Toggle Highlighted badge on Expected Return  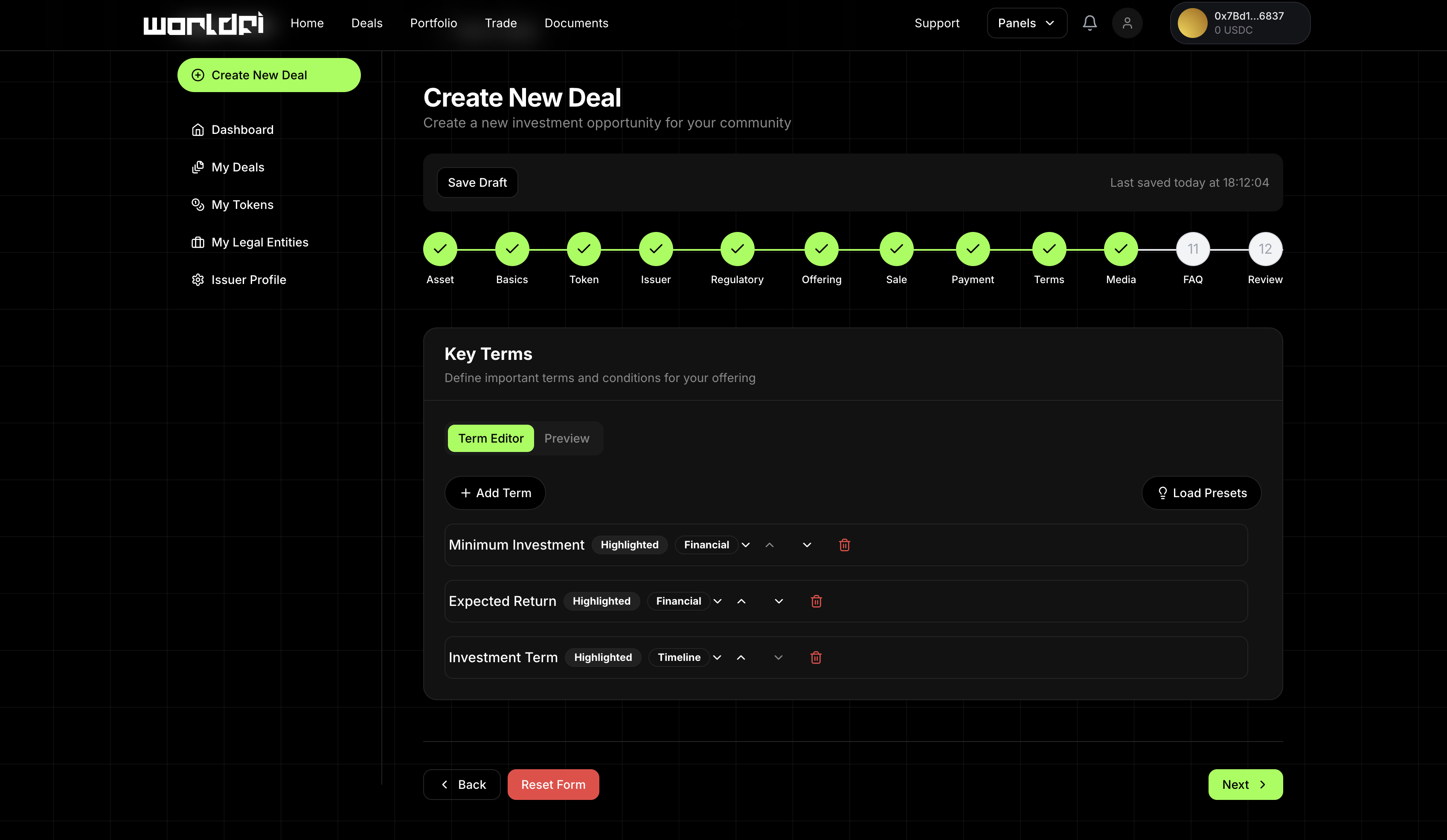[x=601, y=601]
